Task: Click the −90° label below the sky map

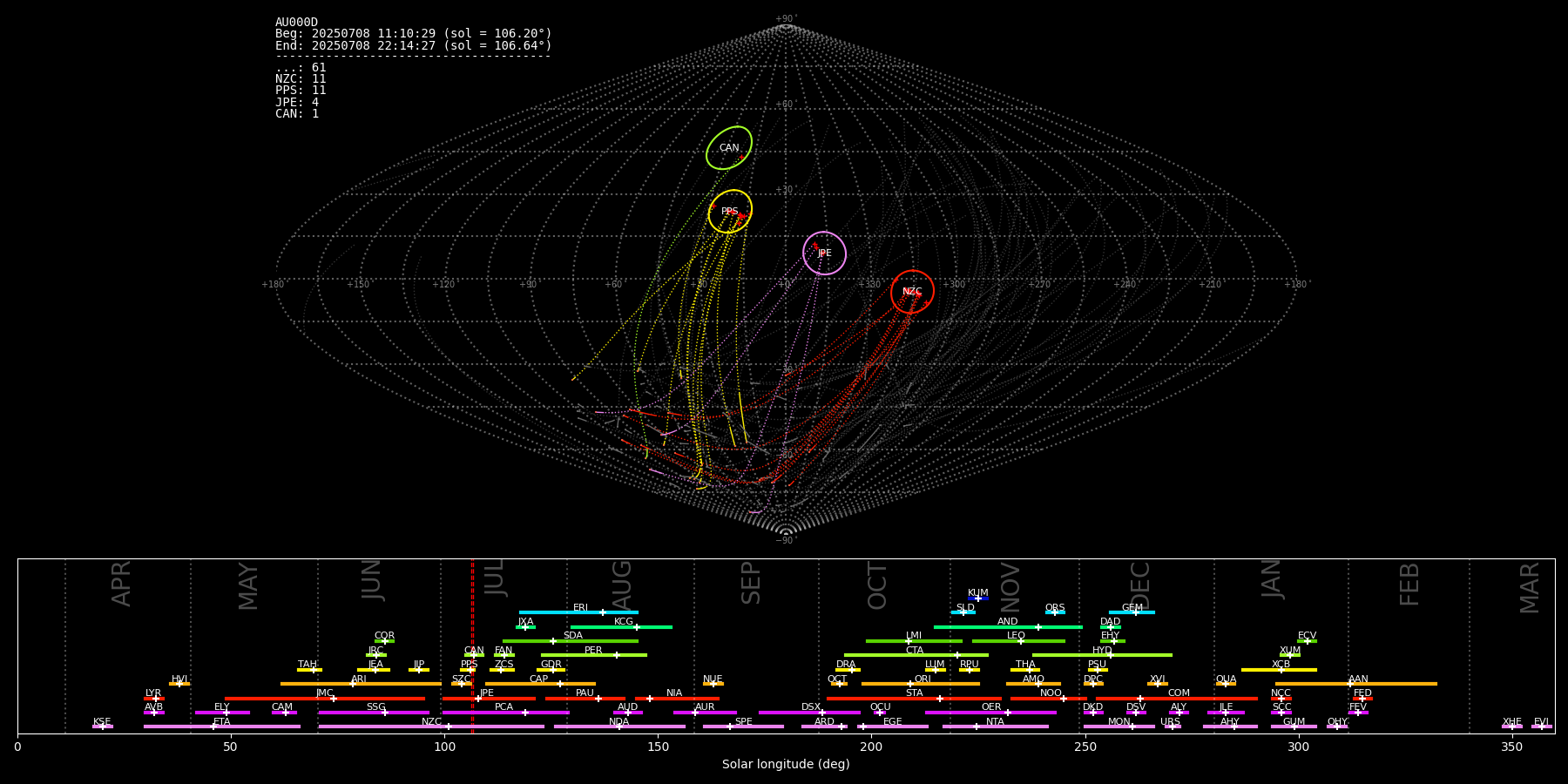Action: (785, 541)
